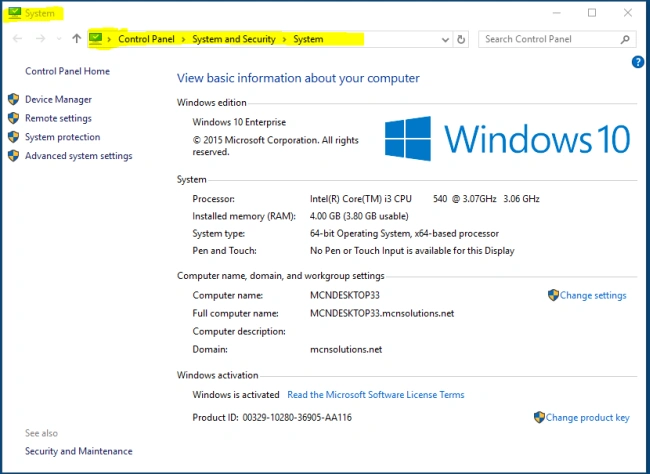The image size is (650, 474).
Task: Click Change product key
Action: [x=587, y=418]
